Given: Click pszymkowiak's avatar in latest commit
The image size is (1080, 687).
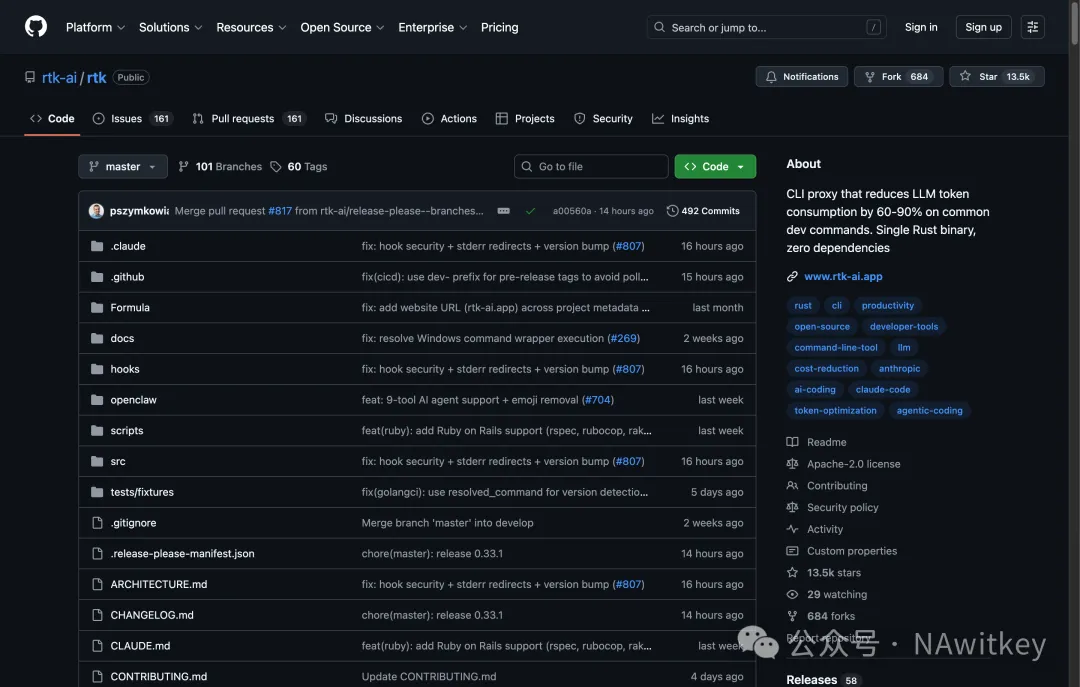Looking at the screenshot, I should pyautogui.click(x=96, y=211).
